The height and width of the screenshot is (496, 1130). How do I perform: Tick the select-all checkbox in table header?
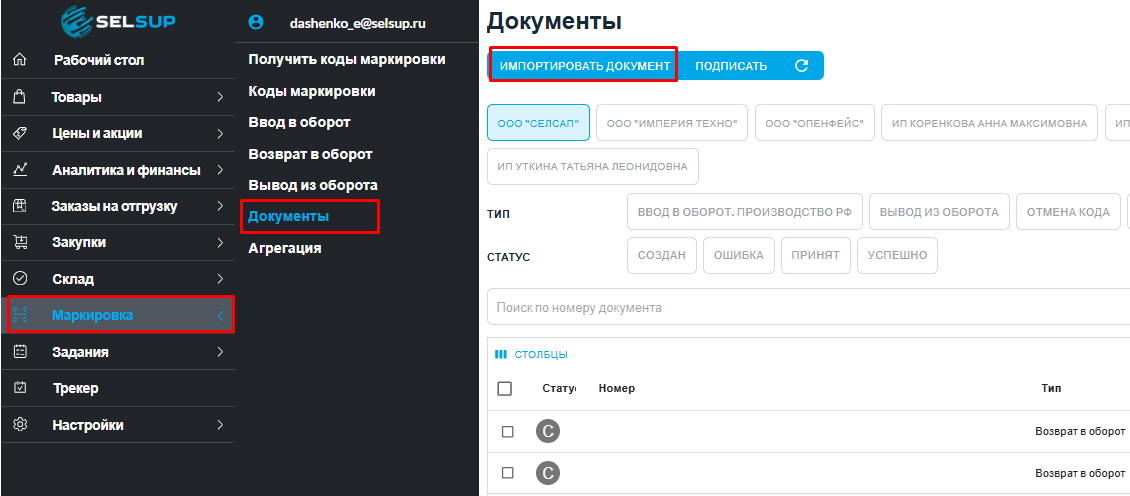tap(505, 388)
